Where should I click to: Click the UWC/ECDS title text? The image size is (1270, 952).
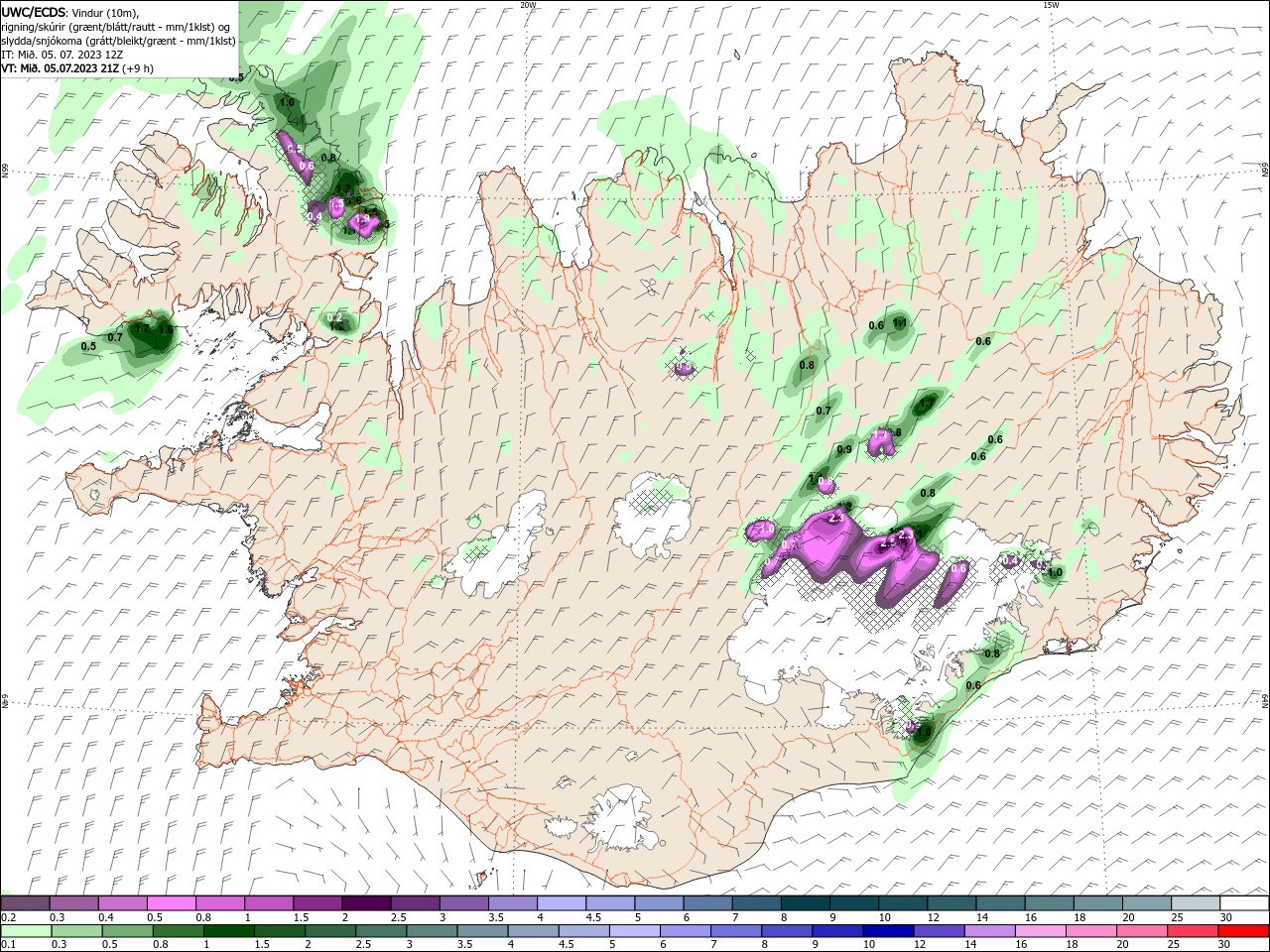coord(34,12)
